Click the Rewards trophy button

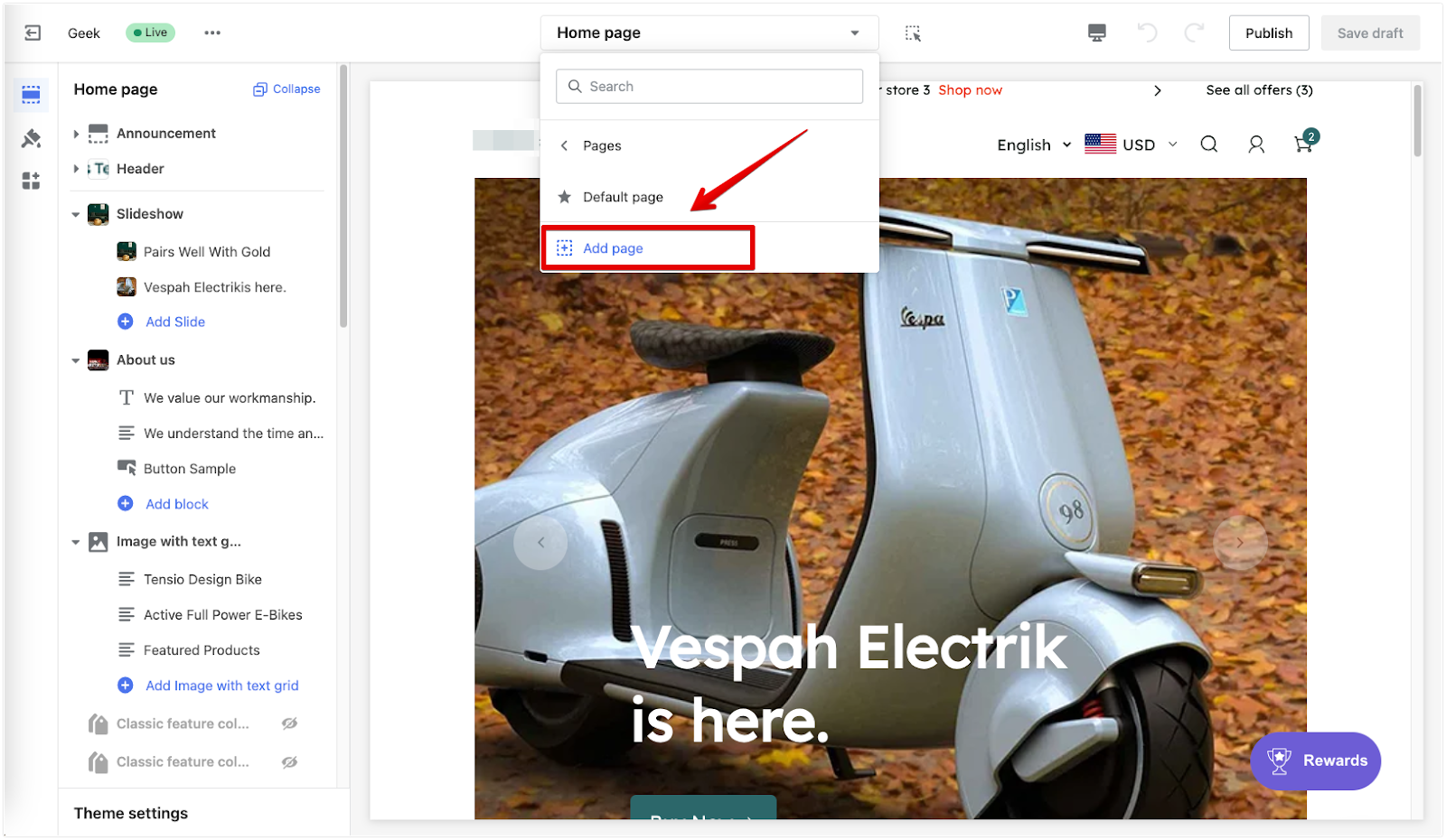[x=1316, y=761]
